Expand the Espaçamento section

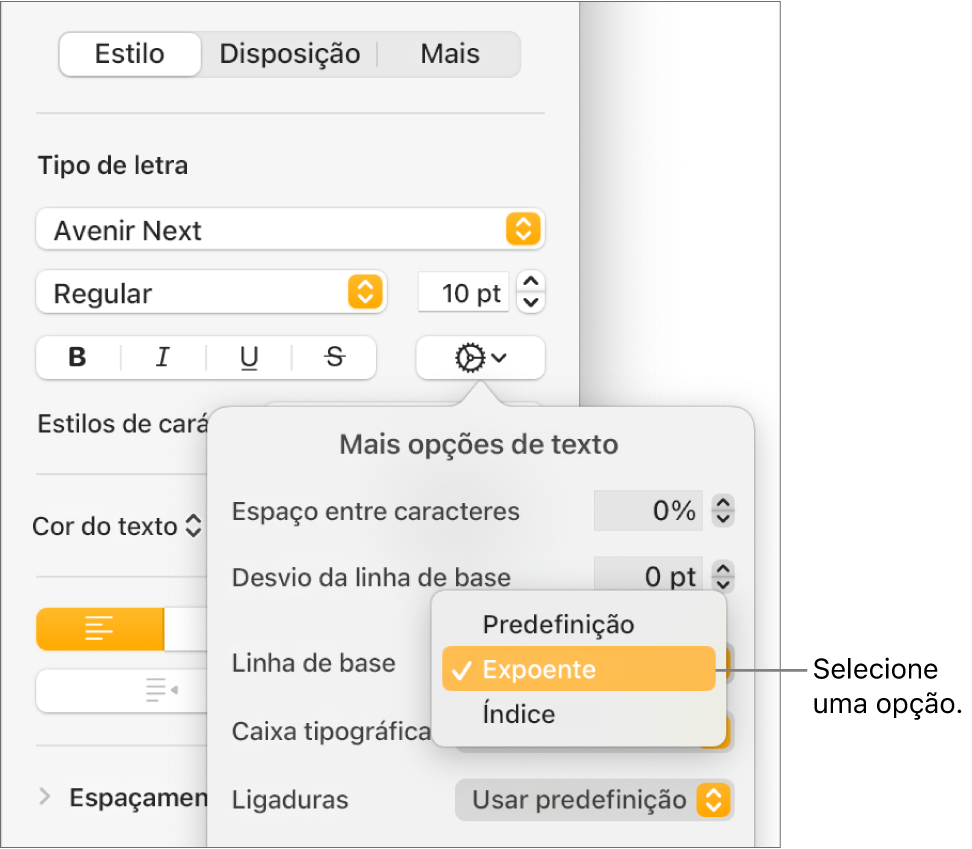pyautogui.click(x=45, y=797)
